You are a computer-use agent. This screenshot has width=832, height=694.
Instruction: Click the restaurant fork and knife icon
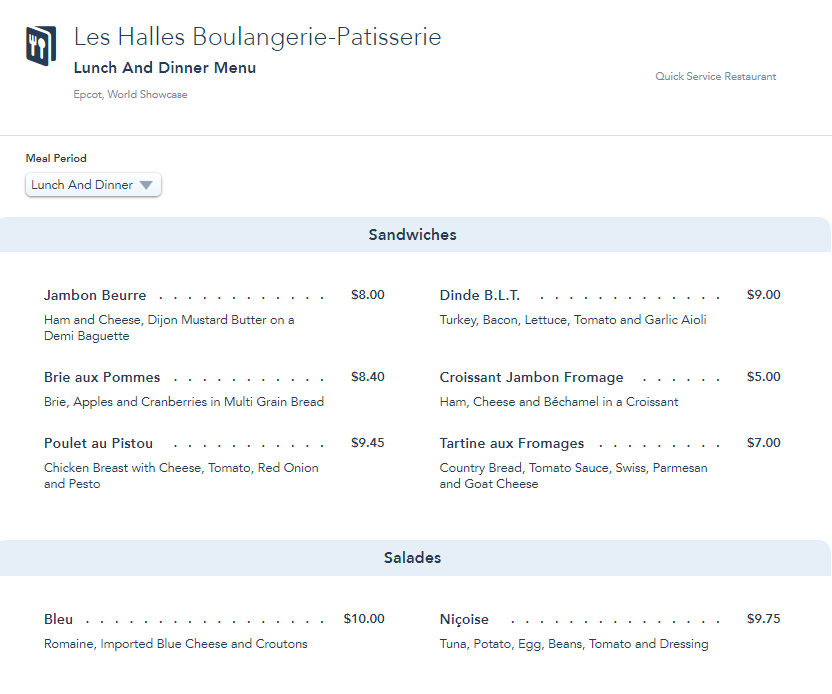click(x=40, y=46)
